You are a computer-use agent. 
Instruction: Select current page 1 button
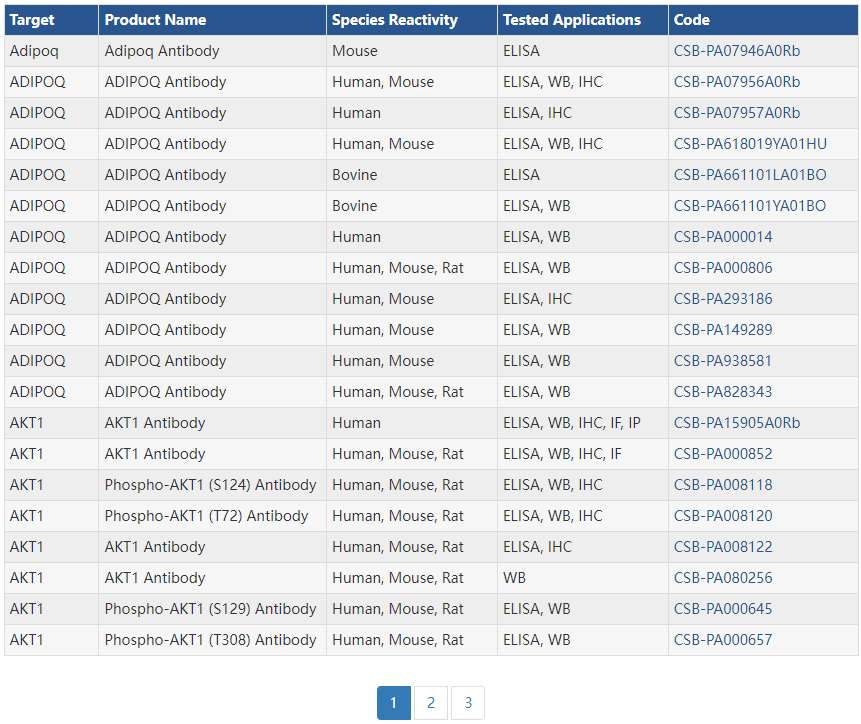[394, 703]
